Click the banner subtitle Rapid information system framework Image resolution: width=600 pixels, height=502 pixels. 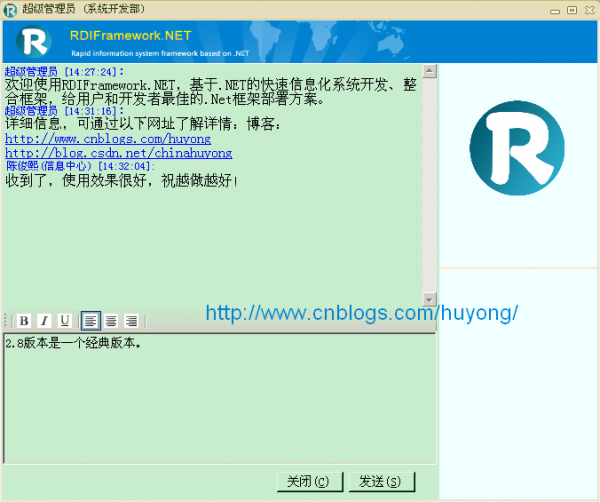[160, 54]
